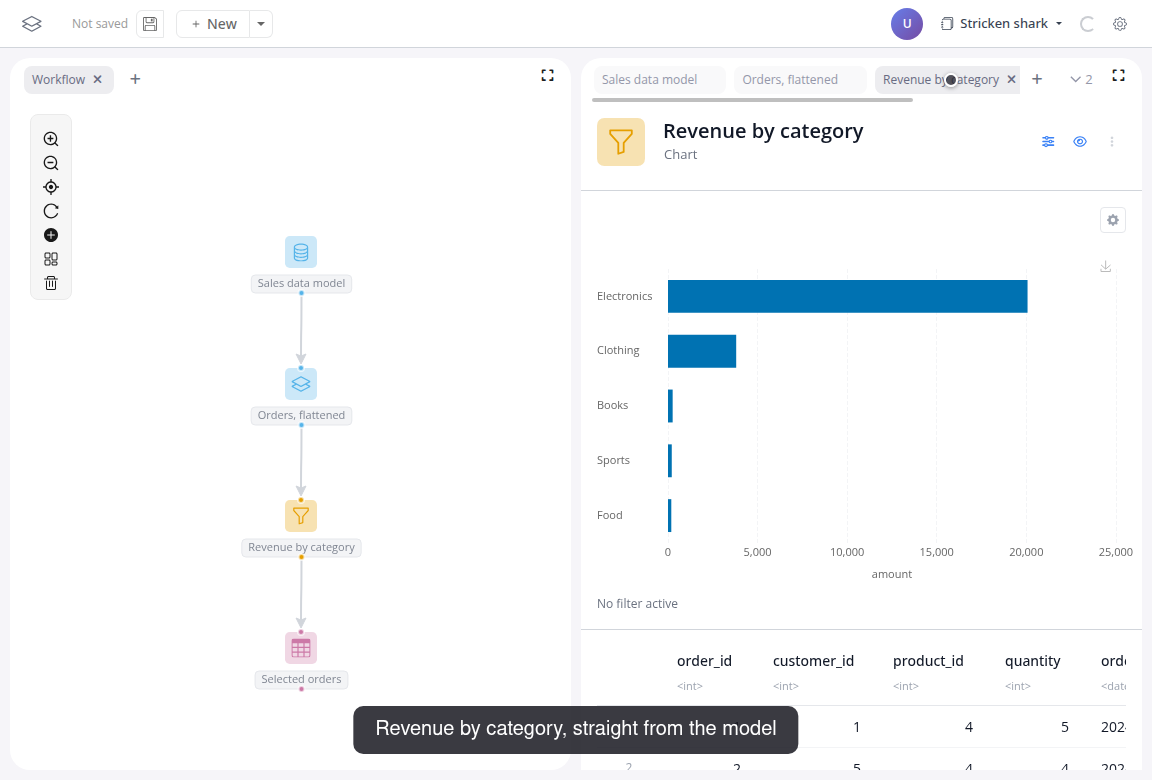Screen dimensions: 1152x780
Task: Select the Selected orders table node
Action: 301,648
